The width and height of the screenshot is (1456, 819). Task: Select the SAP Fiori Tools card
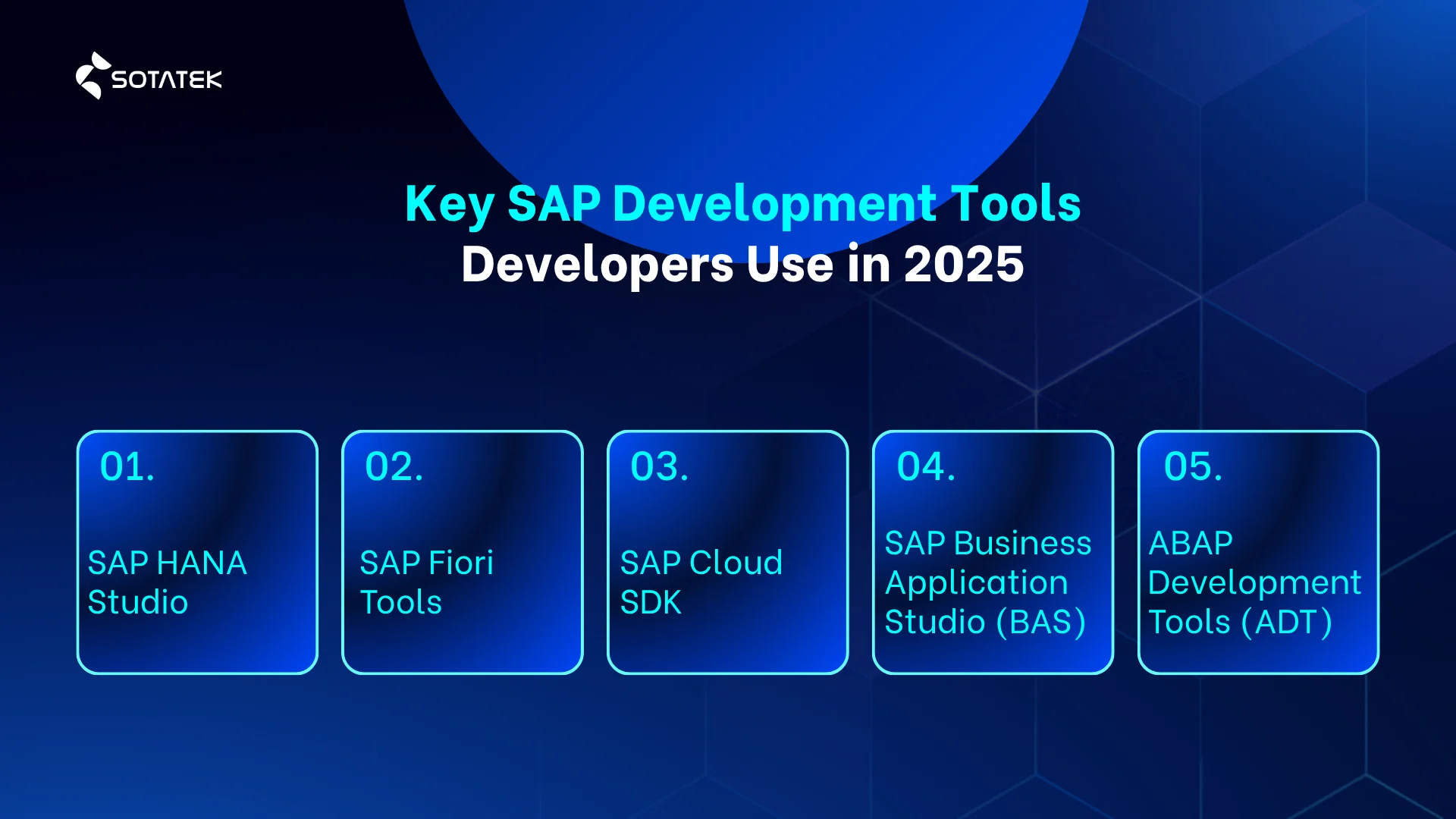click(463, 552)
